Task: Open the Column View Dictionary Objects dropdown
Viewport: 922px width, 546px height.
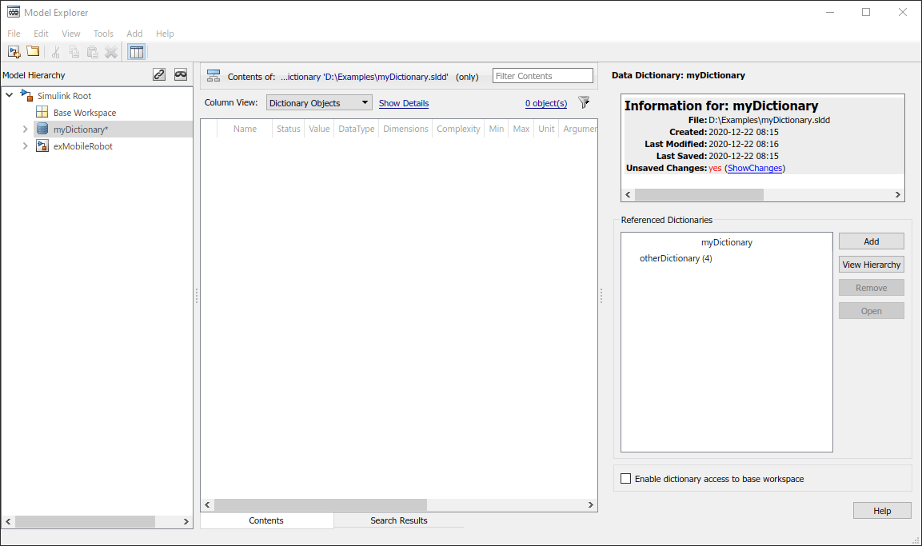Action: [x=319, y=102]
